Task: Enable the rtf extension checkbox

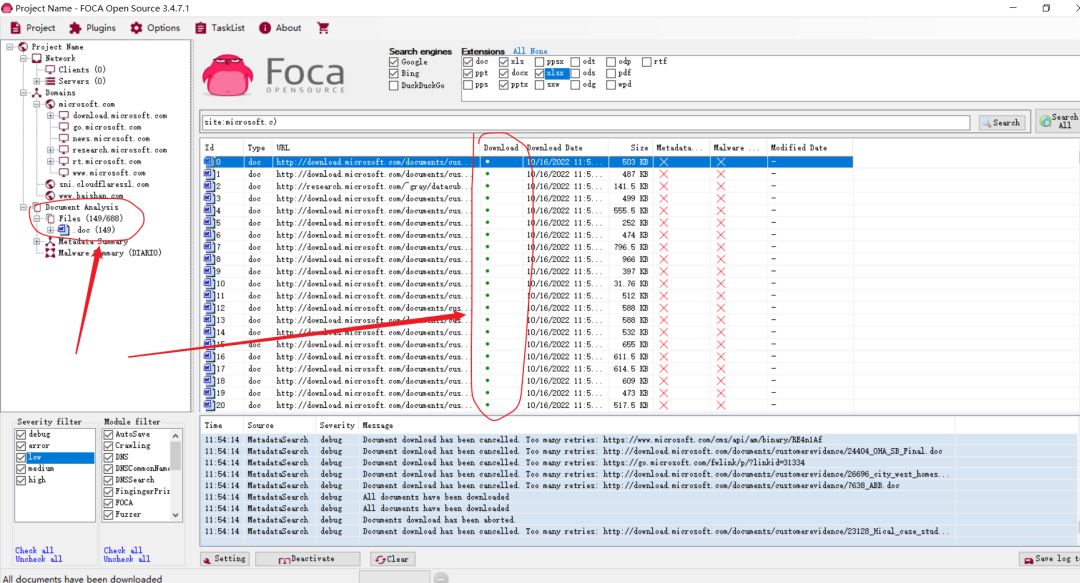Action: coord(647,62)
